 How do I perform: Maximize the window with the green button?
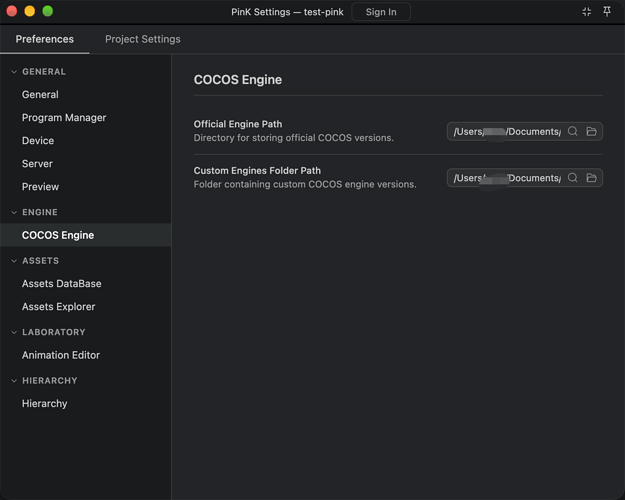(x=48, y=11)
